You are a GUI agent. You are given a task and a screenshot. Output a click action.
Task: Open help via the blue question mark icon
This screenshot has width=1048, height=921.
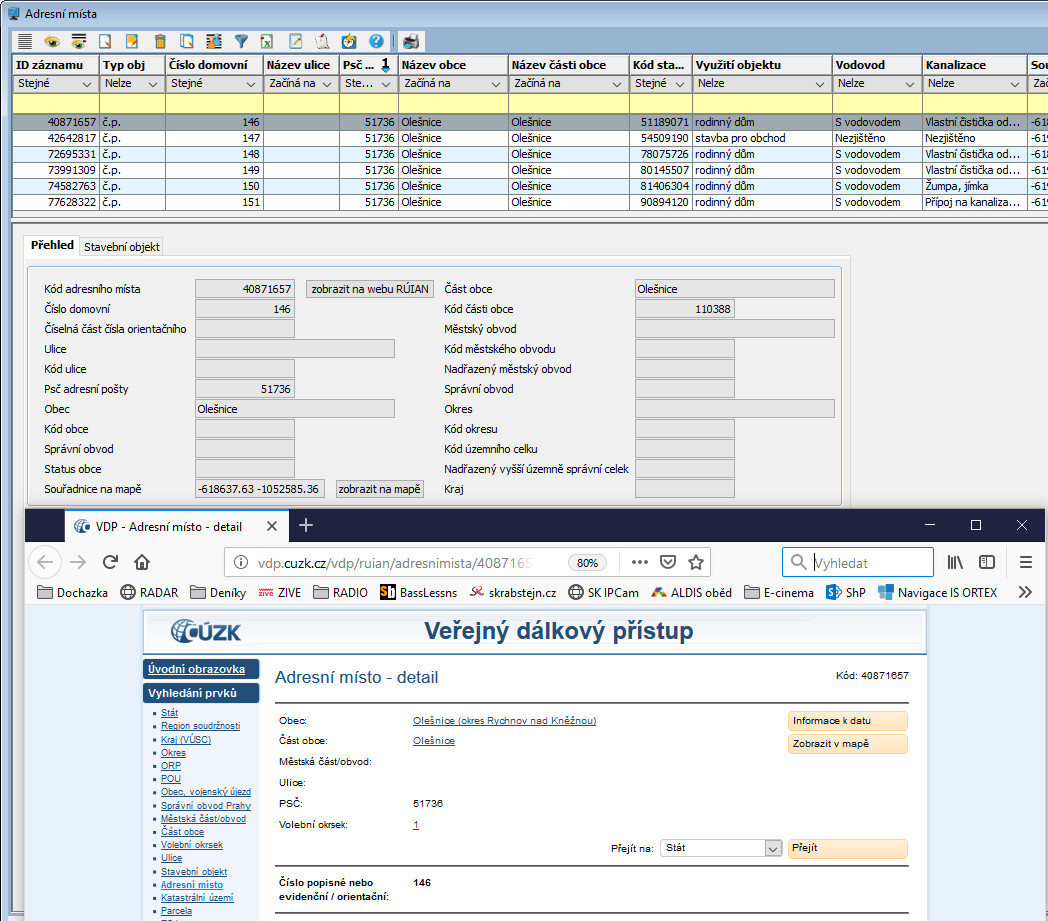[376, 41]
